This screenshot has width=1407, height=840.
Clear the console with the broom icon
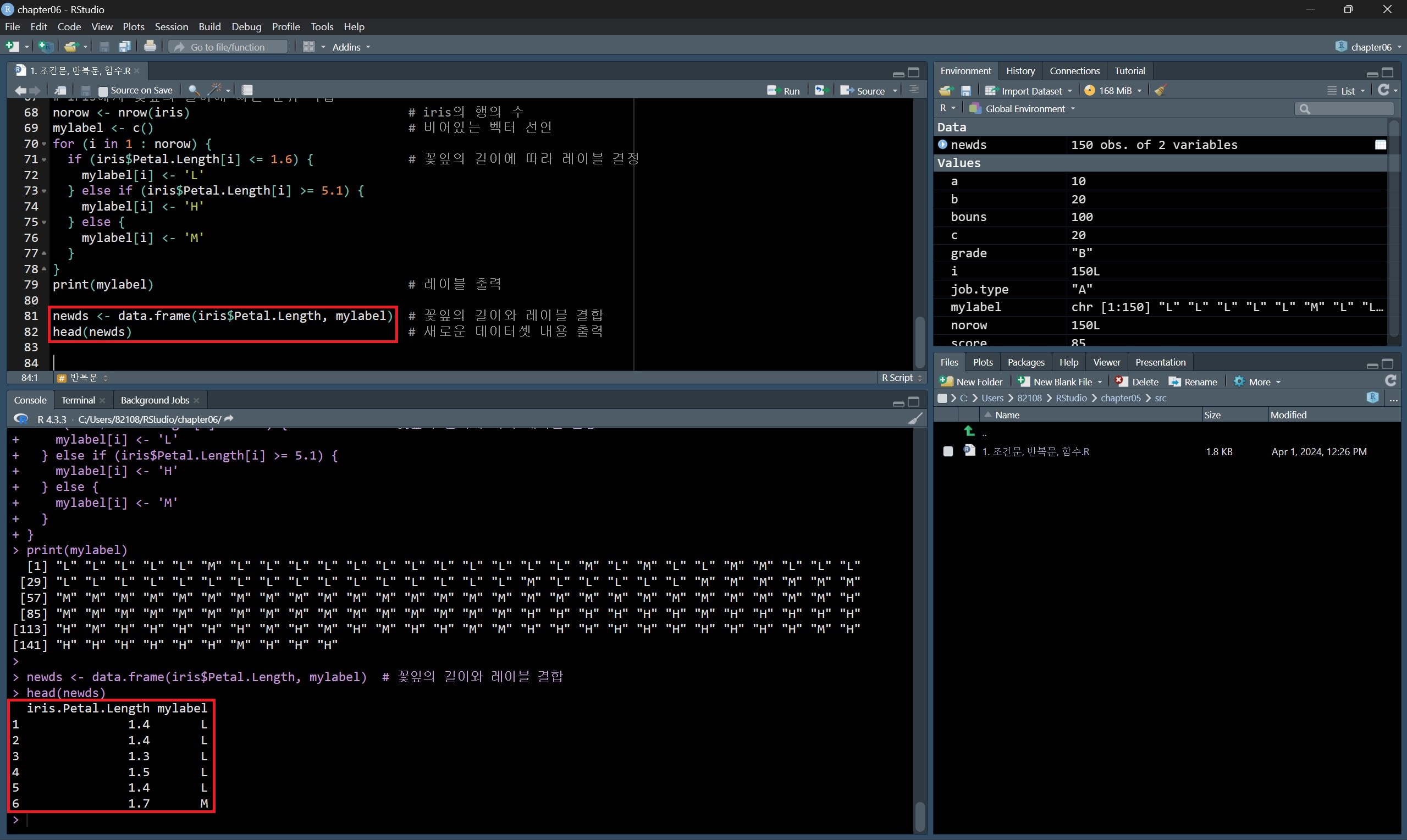coord(914,419)
